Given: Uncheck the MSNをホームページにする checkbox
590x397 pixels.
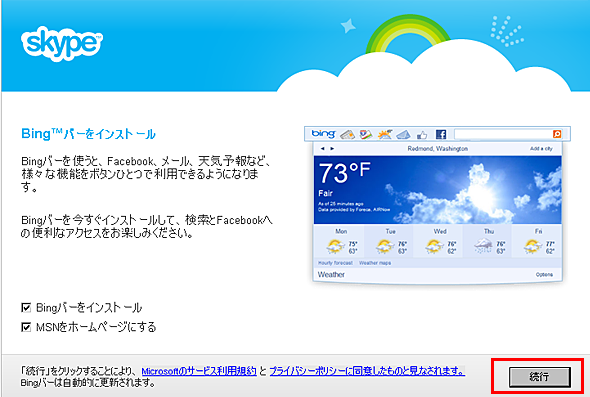Looking at the screenshot, I should pyautogui.click(x=26, y=327).
